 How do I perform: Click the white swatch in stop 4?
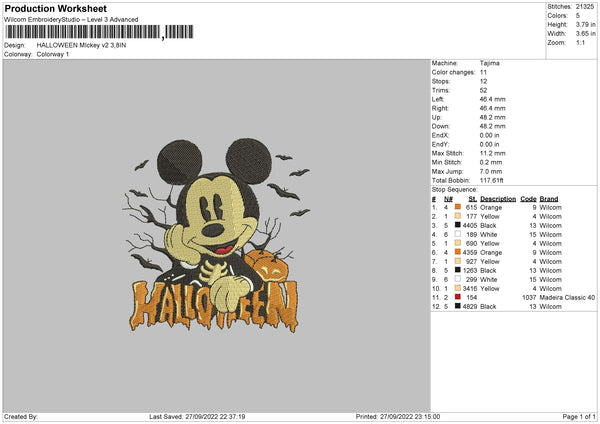click(457, 234)
